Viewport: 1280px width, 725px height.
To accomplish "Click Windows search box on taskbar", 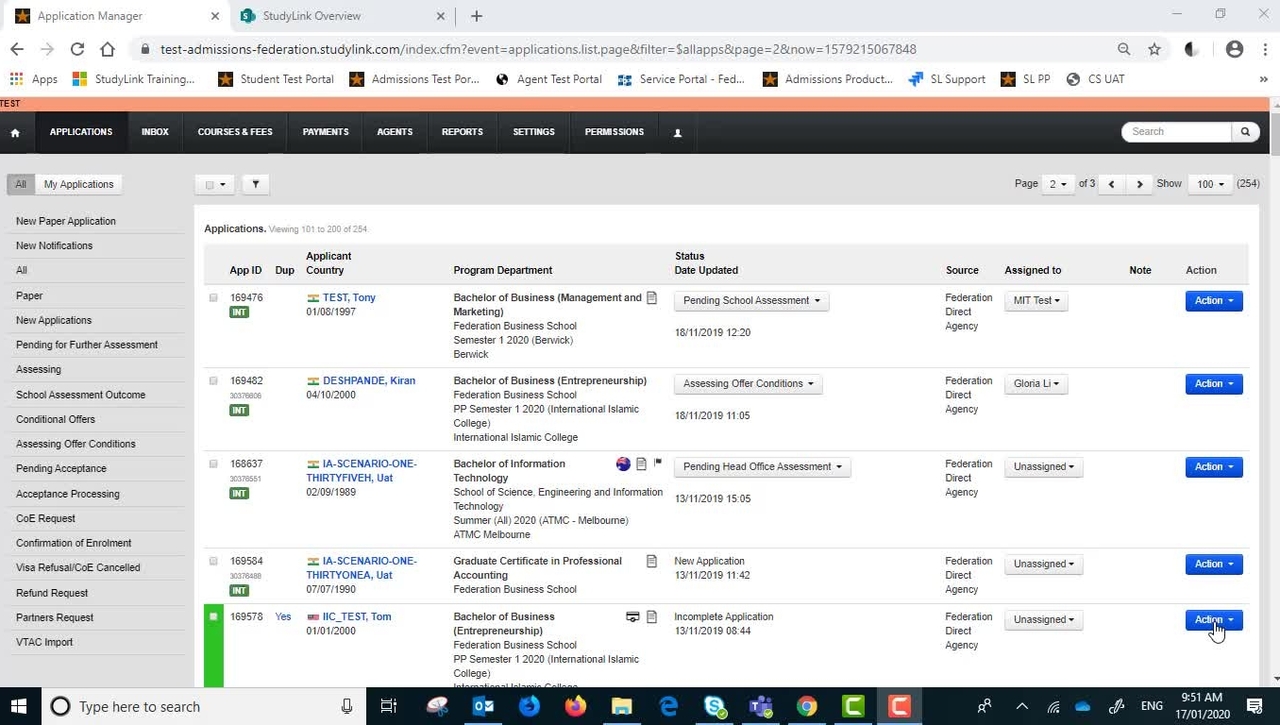I will click(202, 707).
